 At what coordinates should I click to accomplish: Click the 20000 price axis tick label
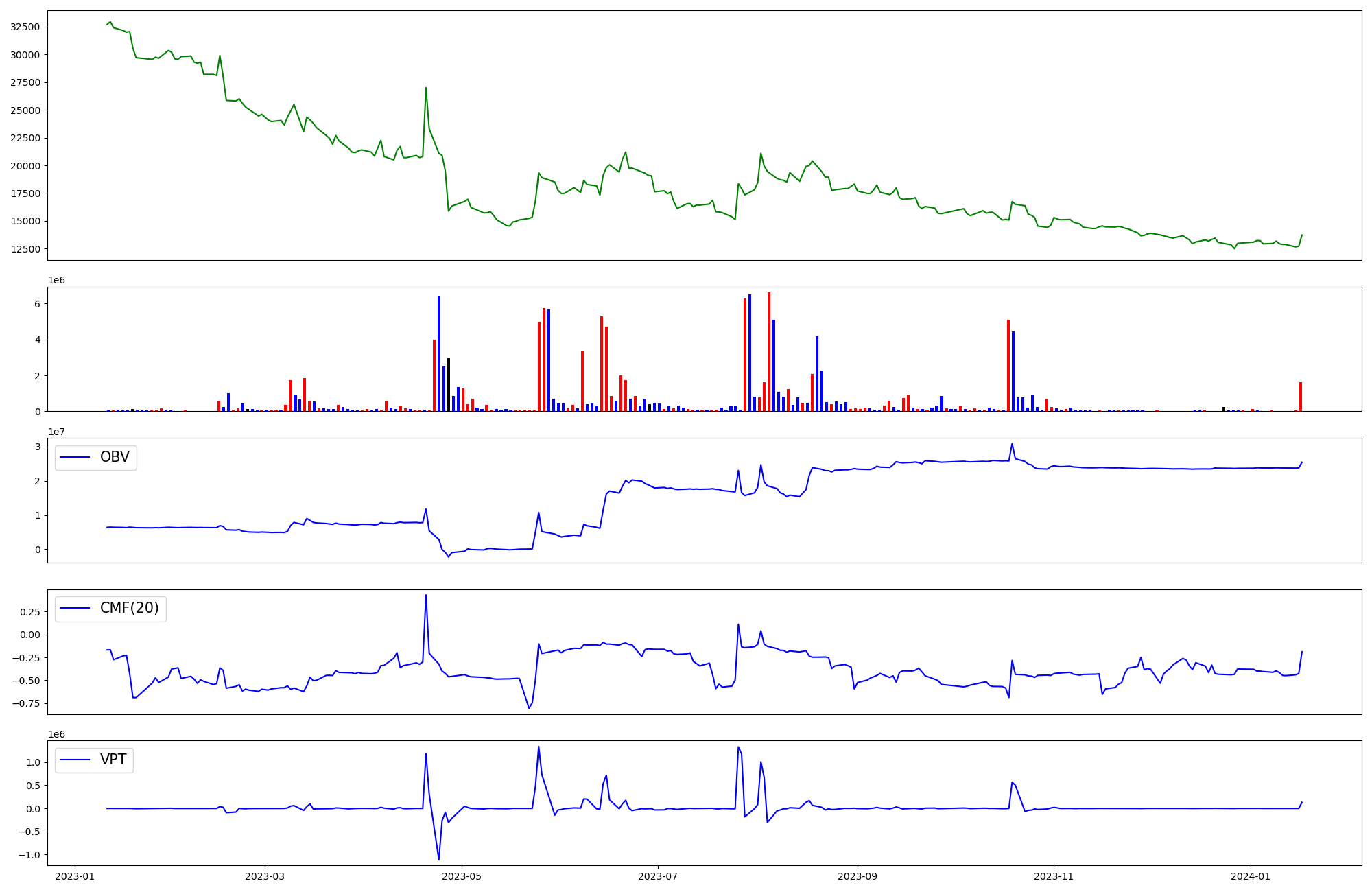pyautogui.click(x=25, y=166)
